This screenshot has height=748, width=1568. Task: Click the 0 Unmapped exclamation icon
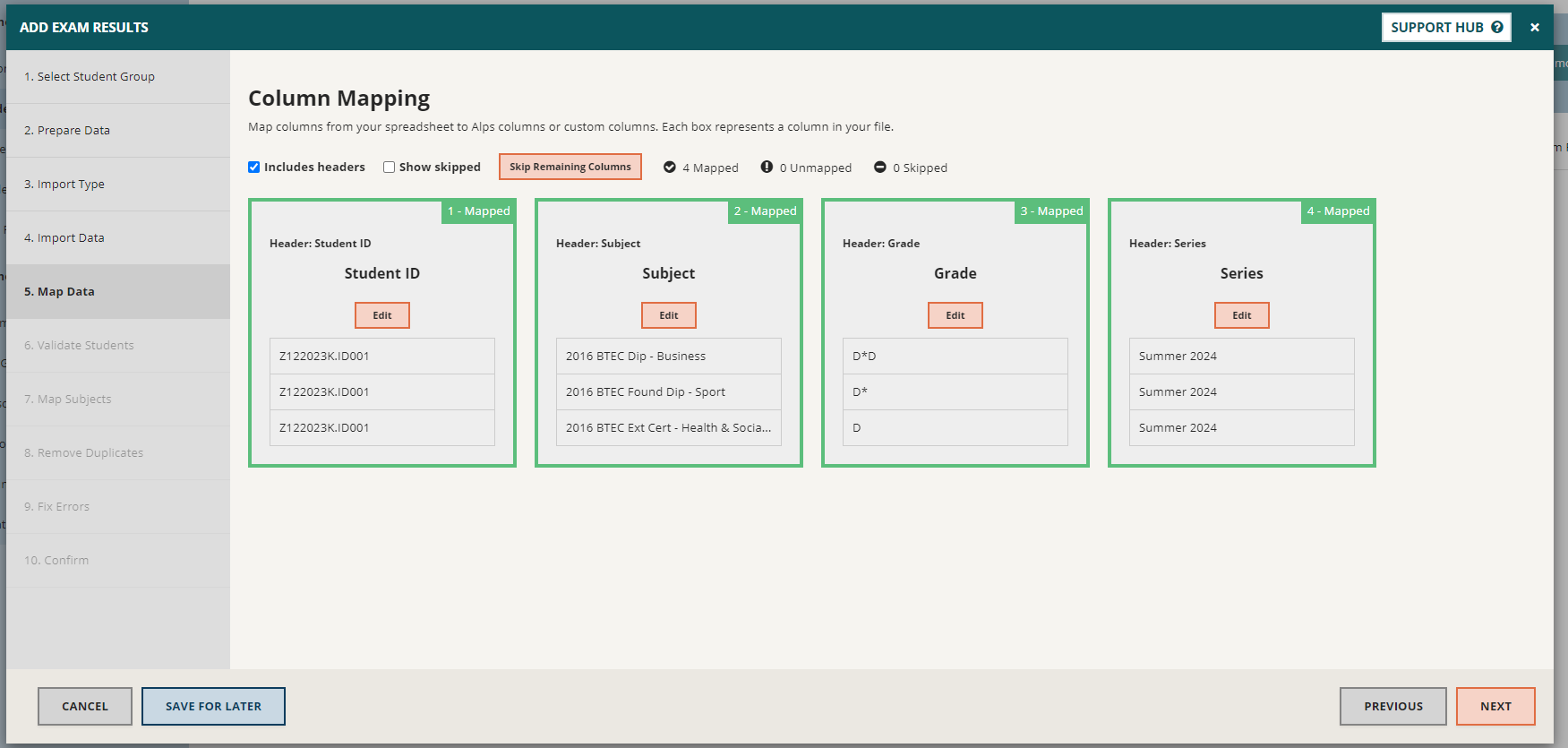click(x=767, y=167)
